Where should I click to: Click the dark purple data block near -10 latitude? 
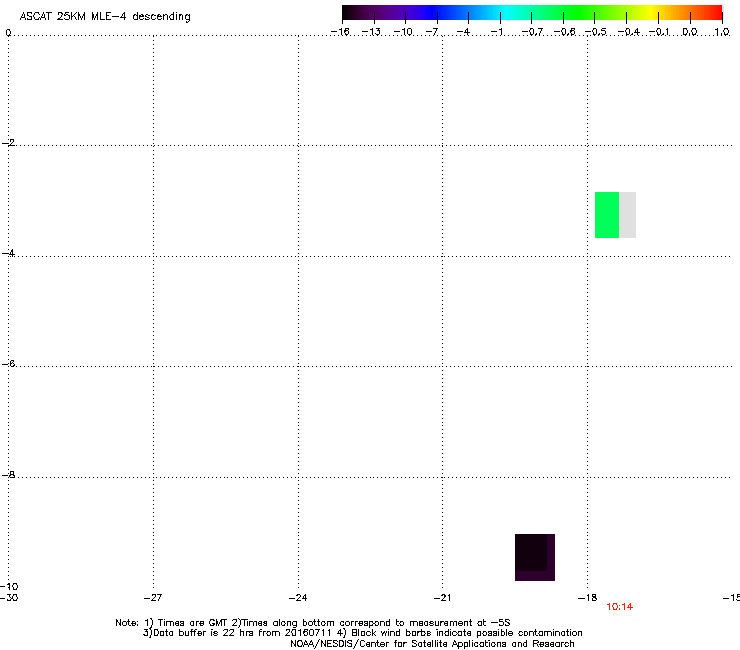pyautogui.click(x=535, y=557)
